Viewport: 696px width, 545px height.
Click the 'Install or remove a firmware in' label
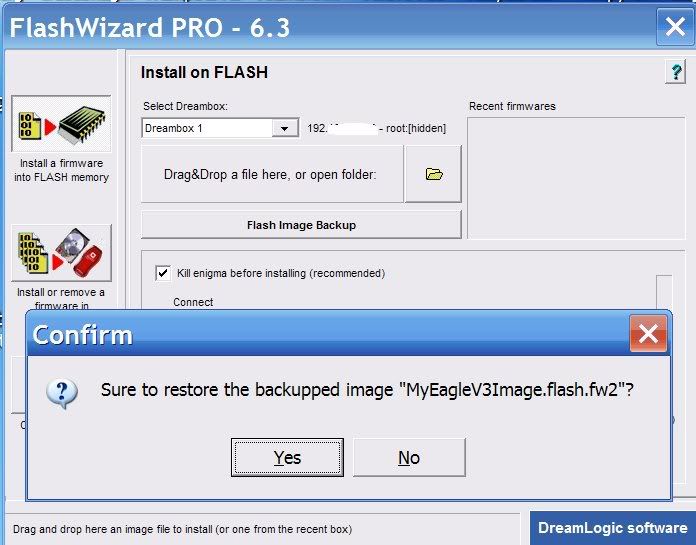[x=61, y=298]
